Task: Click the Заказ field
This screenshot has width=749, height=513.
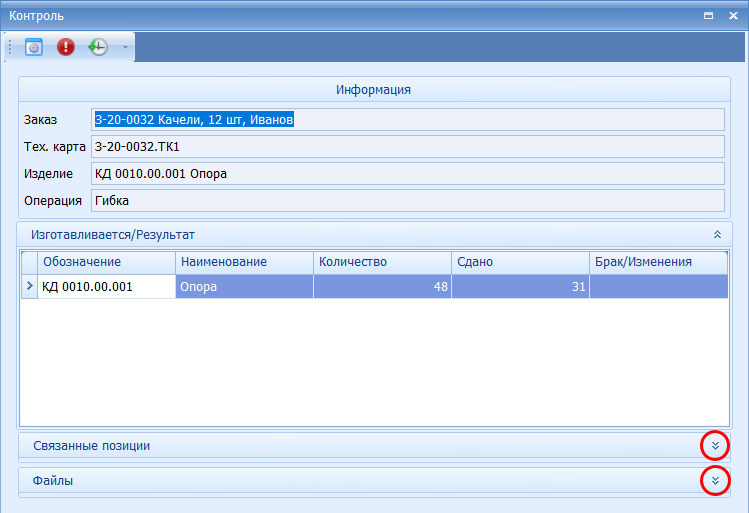Action: point(407,120)
